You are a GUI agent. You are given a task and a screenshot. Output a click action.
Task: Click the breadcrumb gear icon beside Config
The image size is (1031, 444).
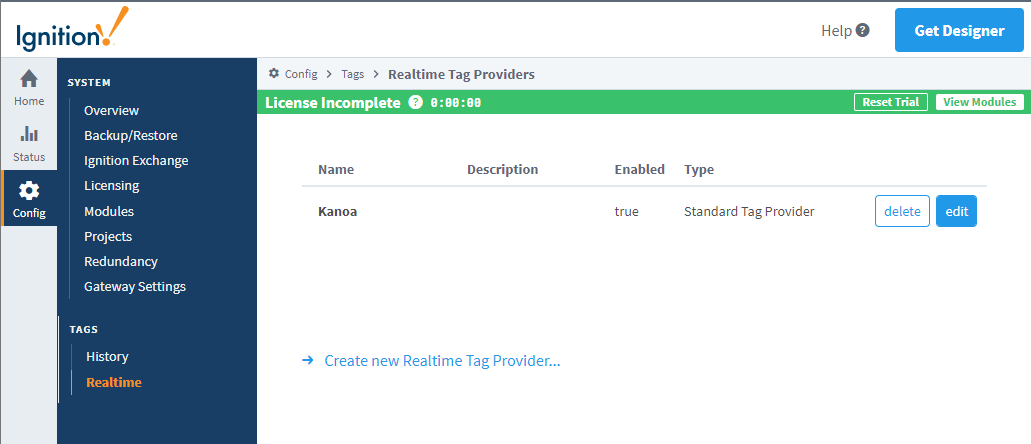274,74
